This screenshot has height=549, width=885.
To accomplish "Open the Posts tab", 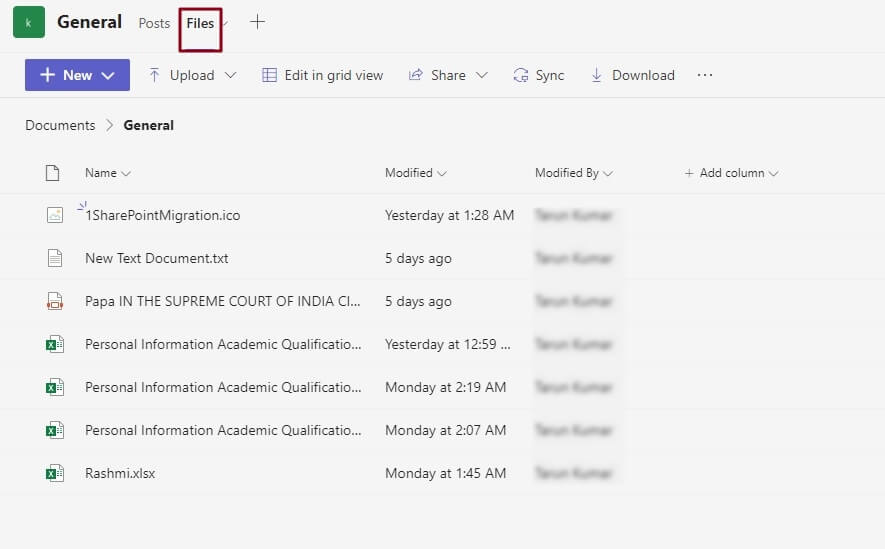I will point(154,23).
